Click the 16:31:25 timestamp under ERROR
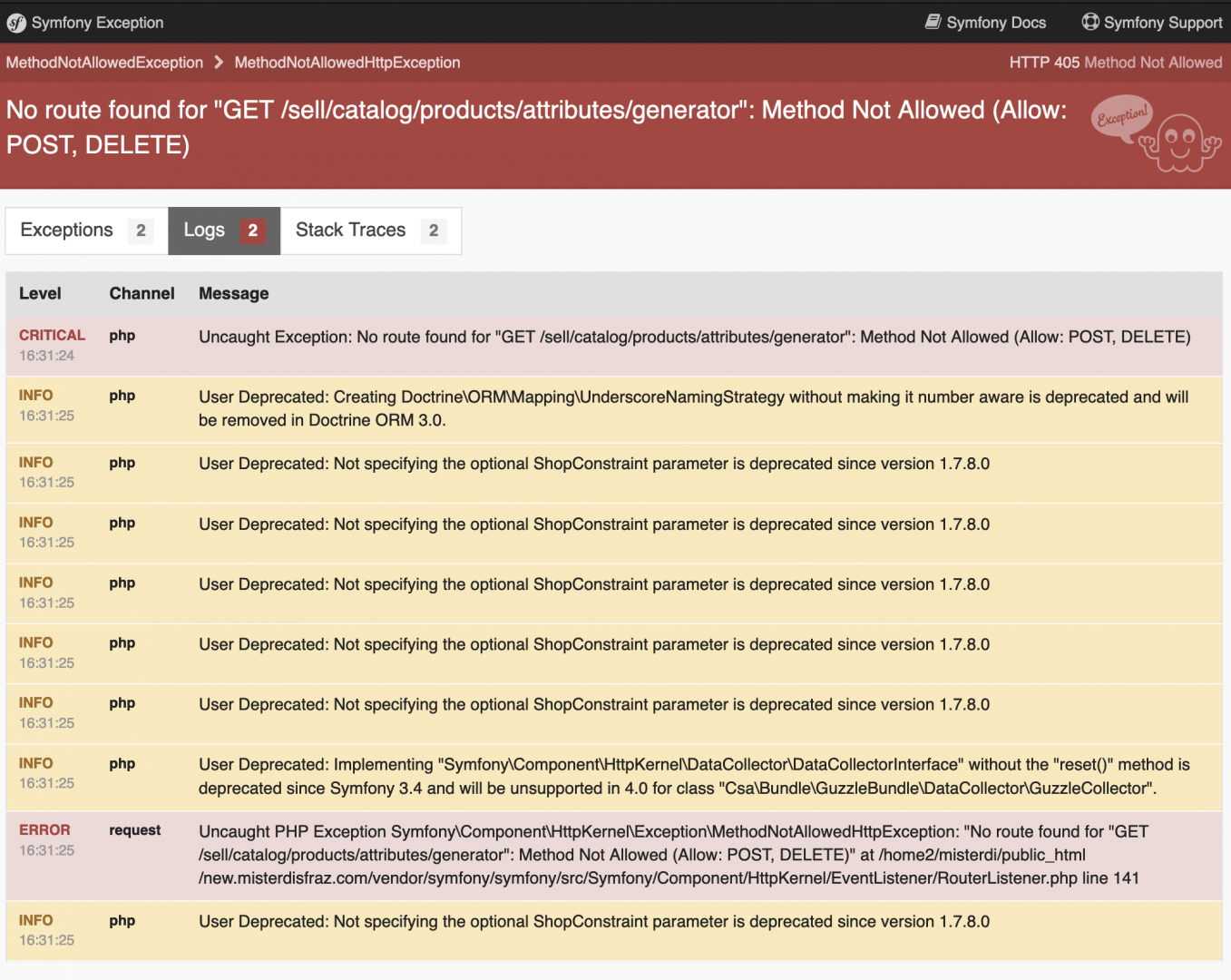The image size is (1231, 980). 46,850
